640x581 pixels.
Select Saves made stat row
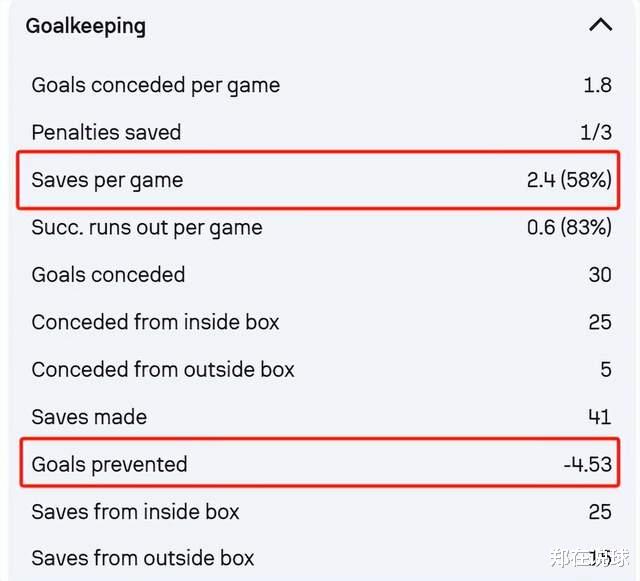pyautogui.click(x=321, y=417)
